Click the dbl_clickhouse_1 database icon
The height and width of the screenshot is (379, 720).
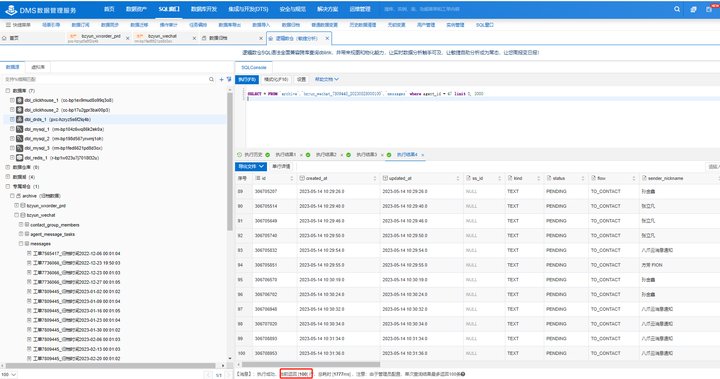point(20,100)
